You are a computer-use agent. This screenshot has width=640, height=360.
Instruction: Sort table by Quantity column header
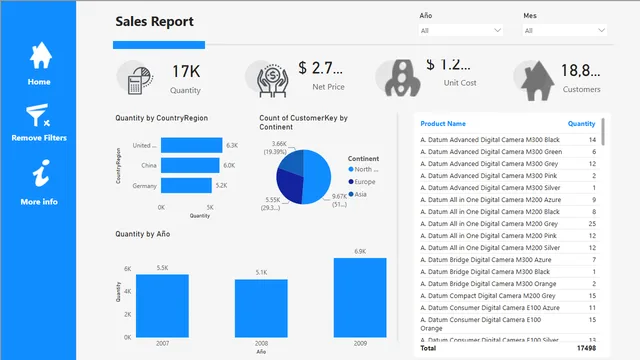tap(581, 124)
